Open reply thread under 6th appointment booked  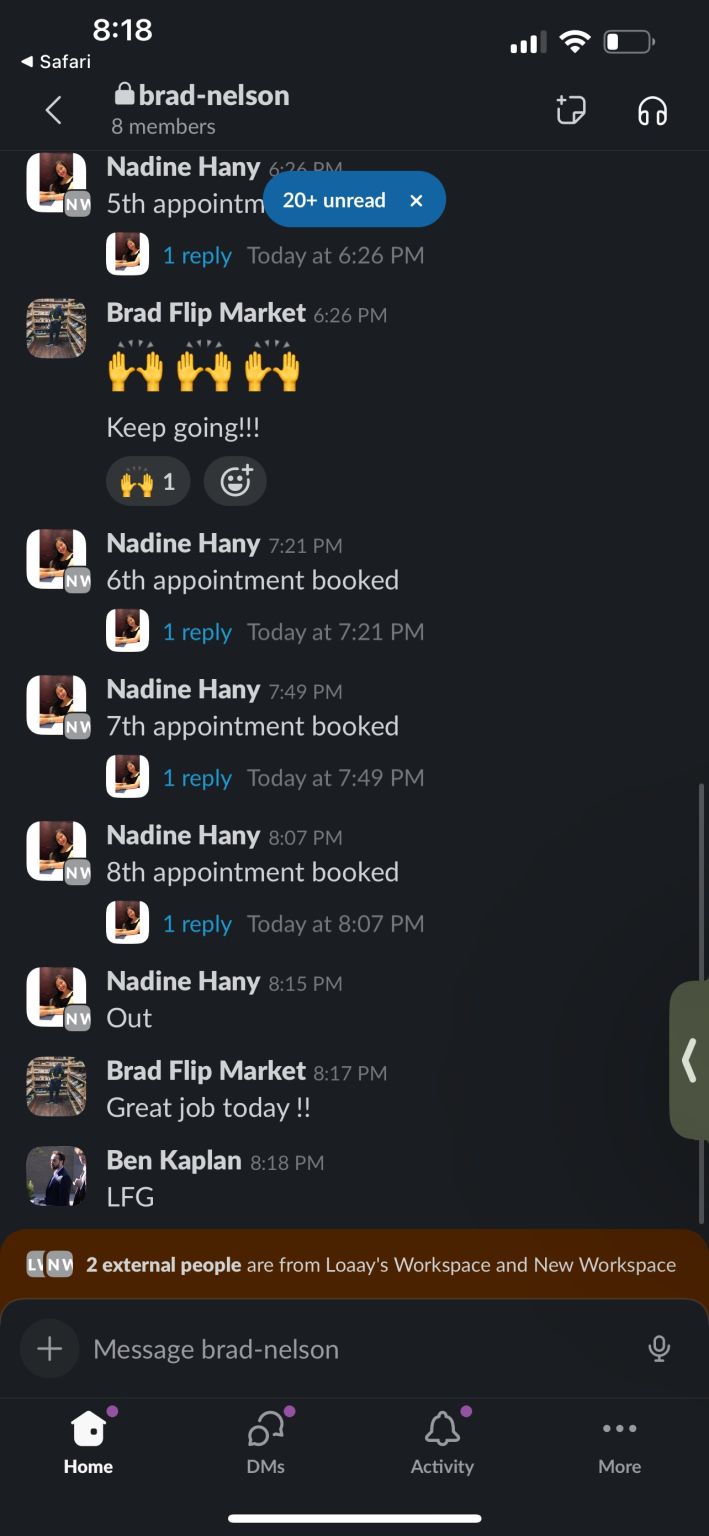tap(197, 632)
